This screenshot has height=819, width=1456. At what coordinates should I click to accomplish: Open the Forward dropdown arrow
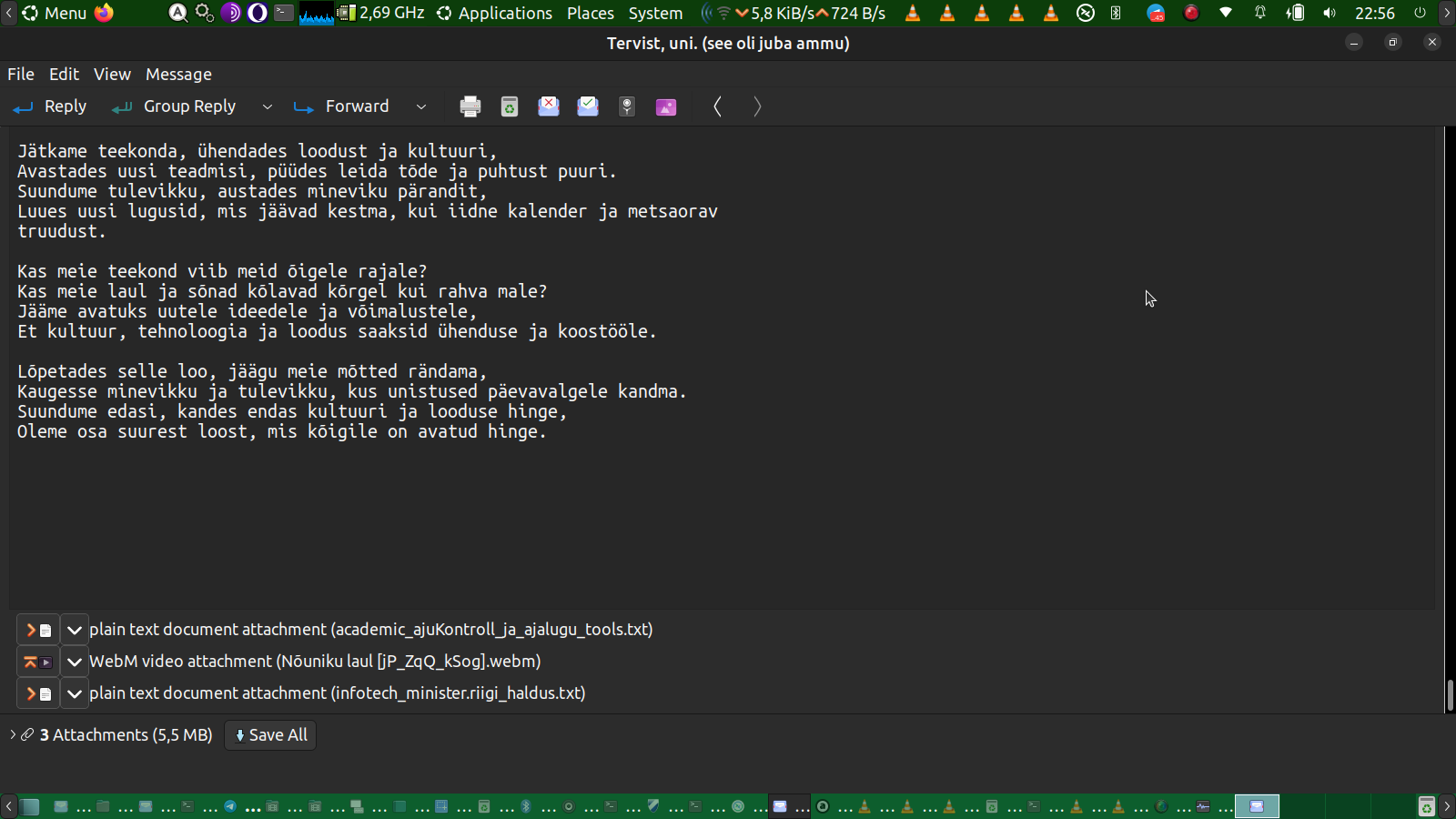pos(420,106)
